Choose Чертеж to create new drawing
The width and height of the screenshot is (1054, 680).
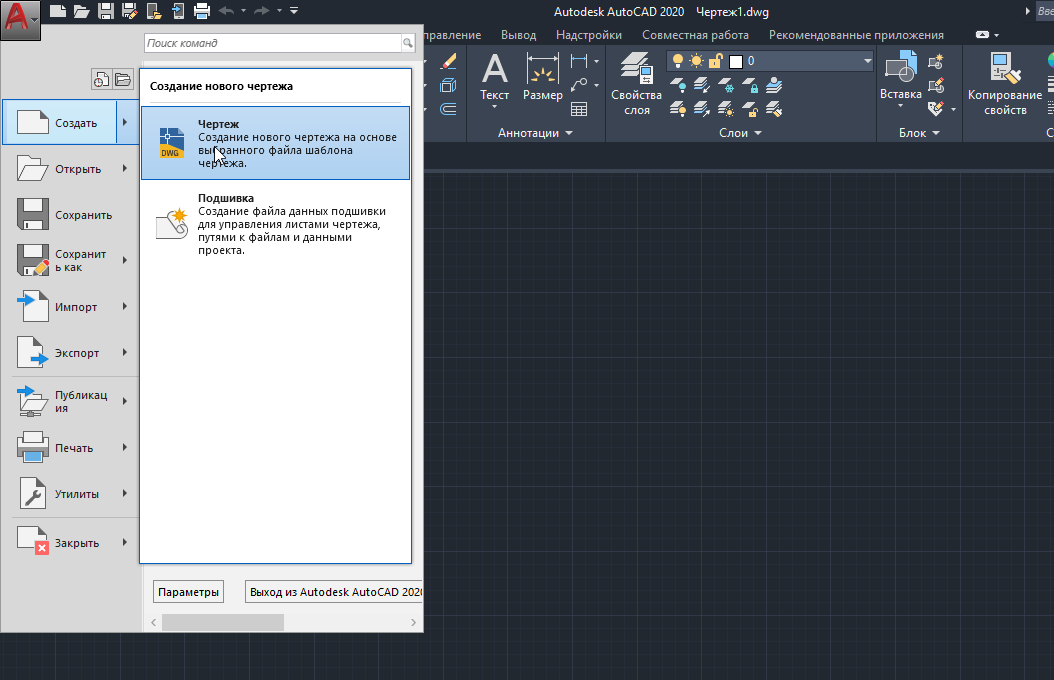276,143
